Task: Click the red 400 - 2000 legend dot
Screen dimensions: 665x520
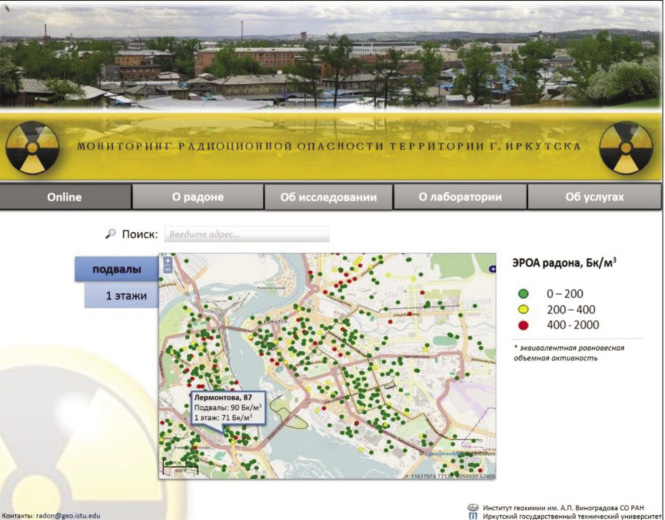Action: [524, 325]
